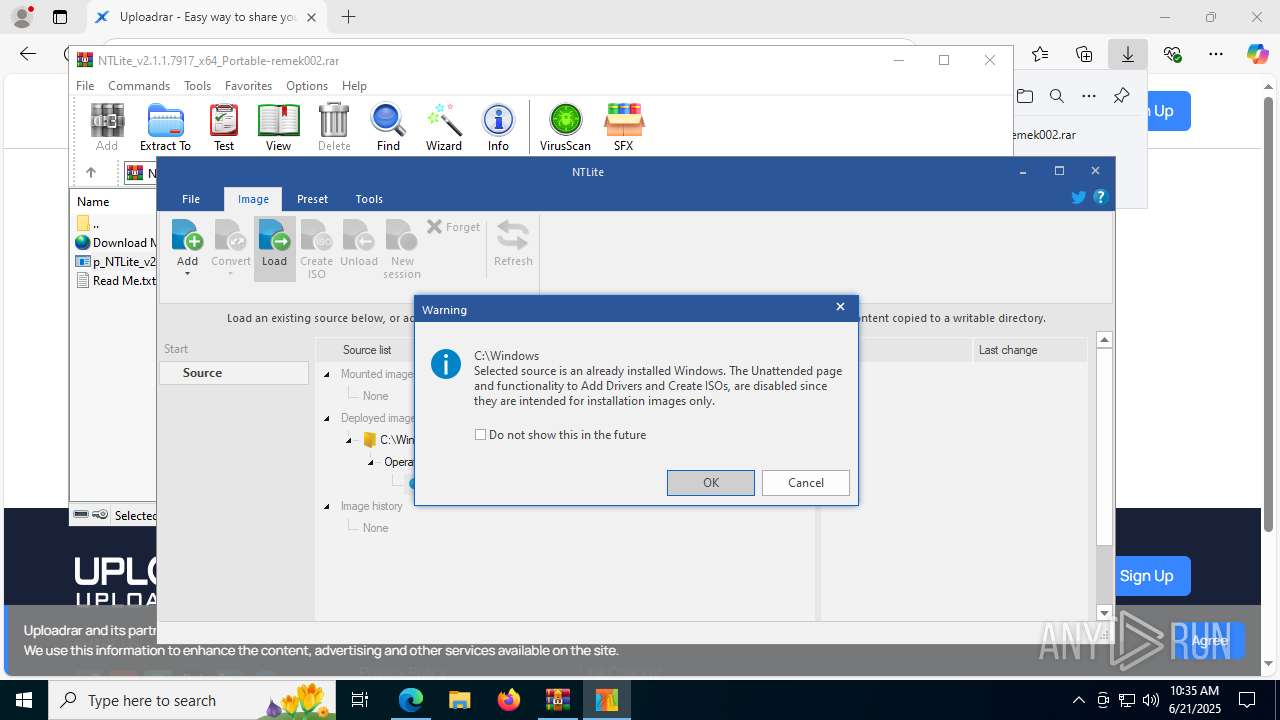Click WinRAR Find icon
The image size is (1280, 720).
[388, 127]
